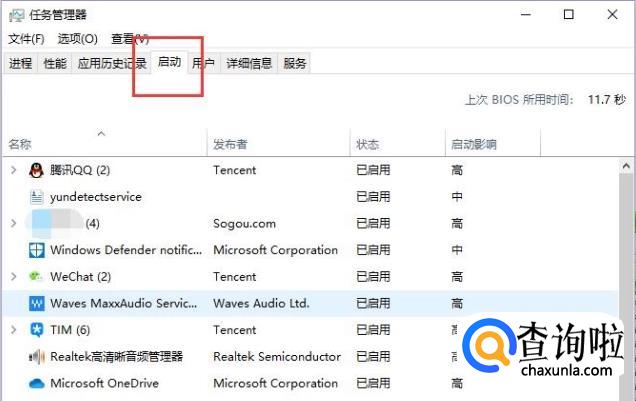Open the 选项(O) menu
This screenshot has width=636, height=401.
[x=77, y=39]
